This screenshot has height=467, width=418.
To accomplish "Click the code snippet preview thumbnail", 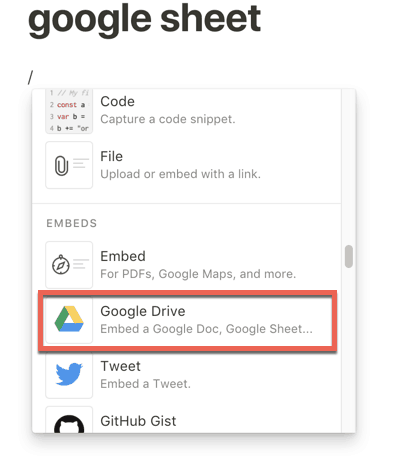I will [x=69, y=111].
